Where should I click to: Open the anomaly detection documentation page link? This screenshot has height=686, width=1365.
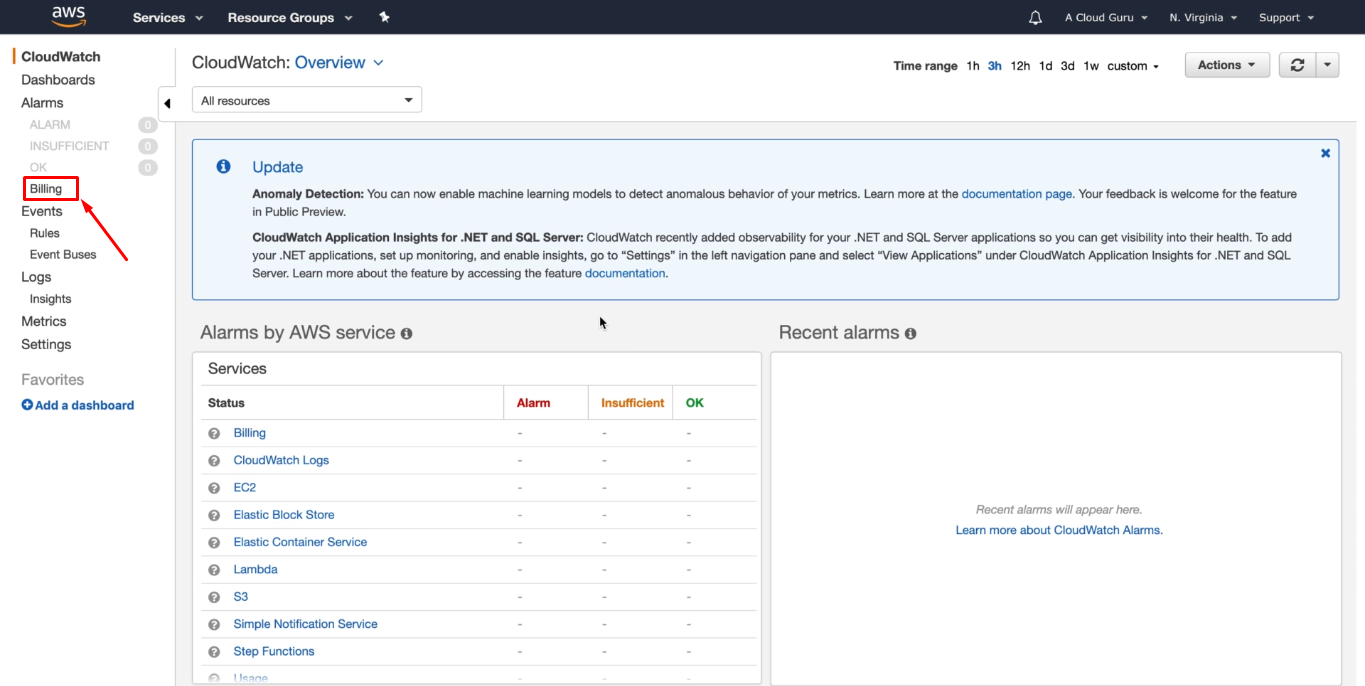1017,194
